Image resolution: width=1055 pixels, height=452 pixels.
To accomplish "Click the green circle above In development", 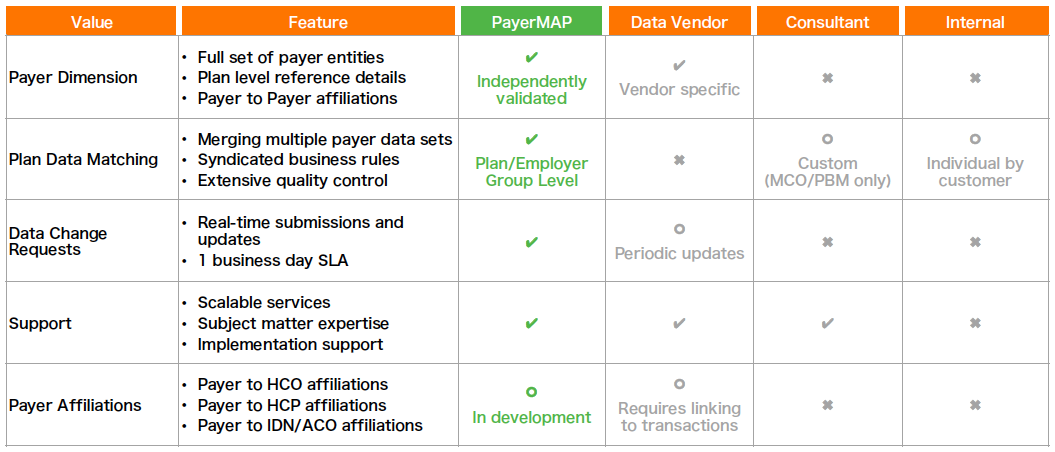I will (x=532, y=392).
